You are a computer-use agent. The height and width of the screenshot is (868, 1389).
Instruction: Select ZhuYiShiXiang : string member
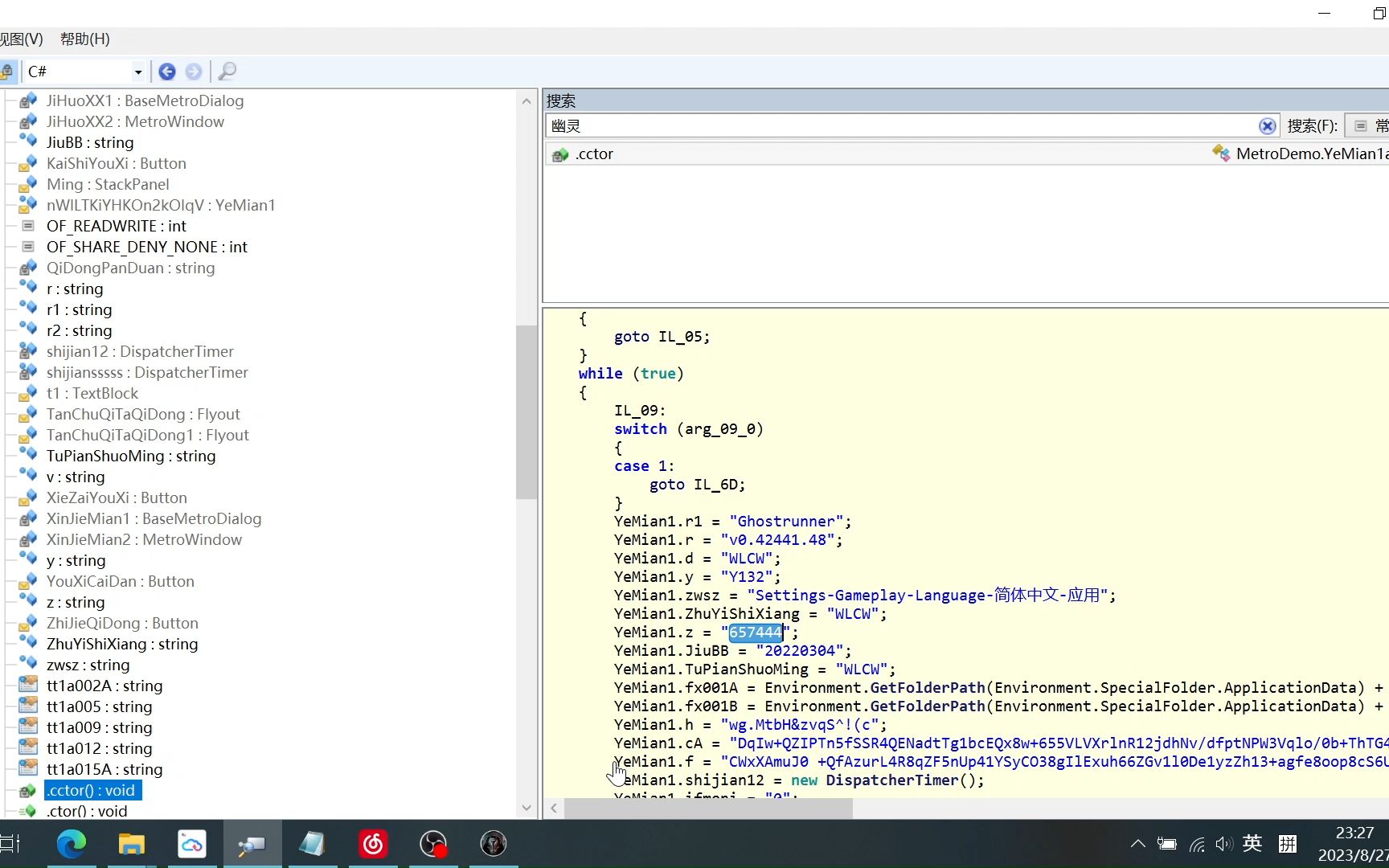122,644
